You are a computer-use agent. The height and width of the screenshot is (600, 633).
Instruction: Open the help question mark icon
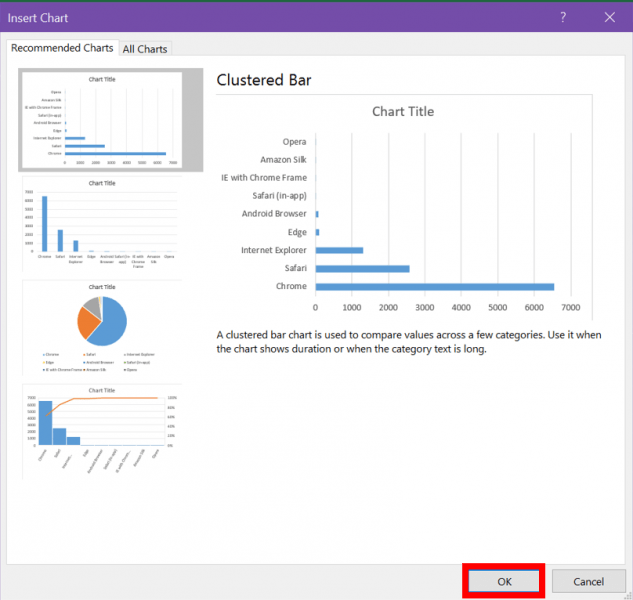pyautogui.click(x=563, y=17)
